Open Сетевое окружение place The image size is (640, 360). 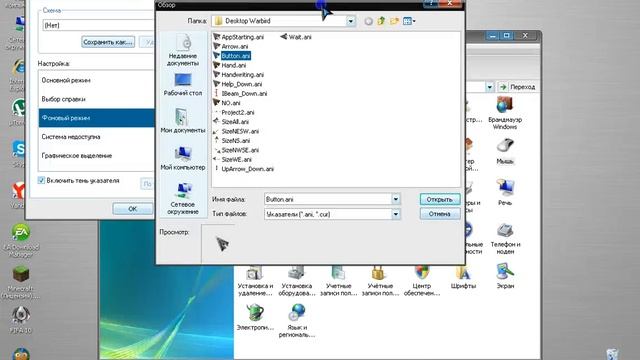(x=183, y=198)
